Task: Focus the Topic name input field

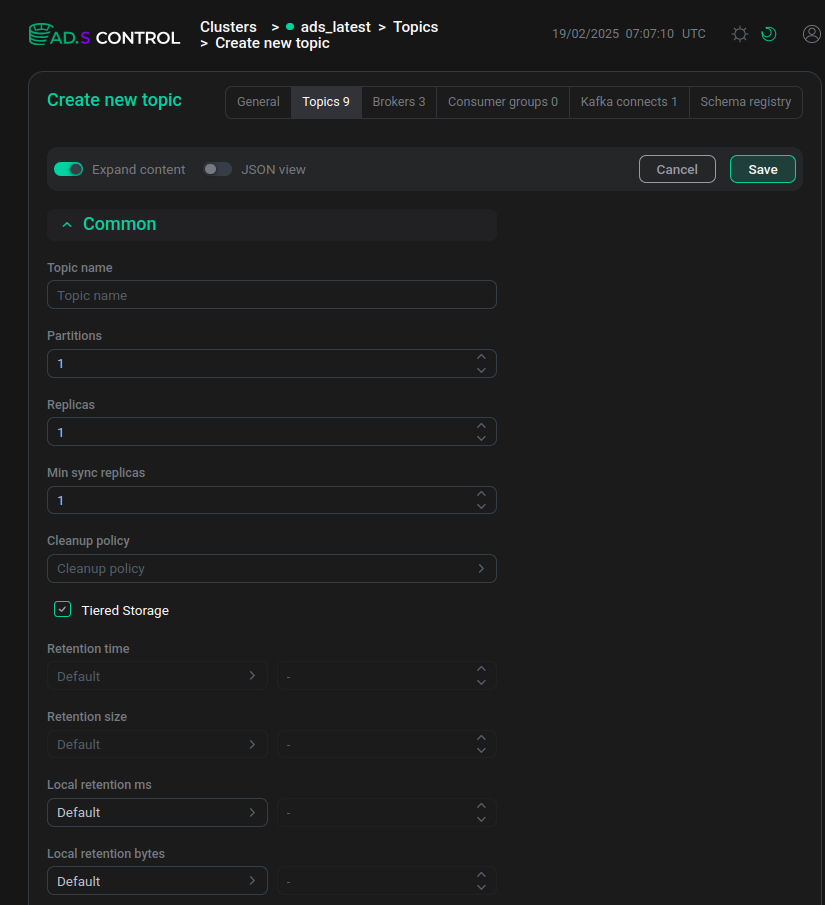Action: (x=272, y=295)
